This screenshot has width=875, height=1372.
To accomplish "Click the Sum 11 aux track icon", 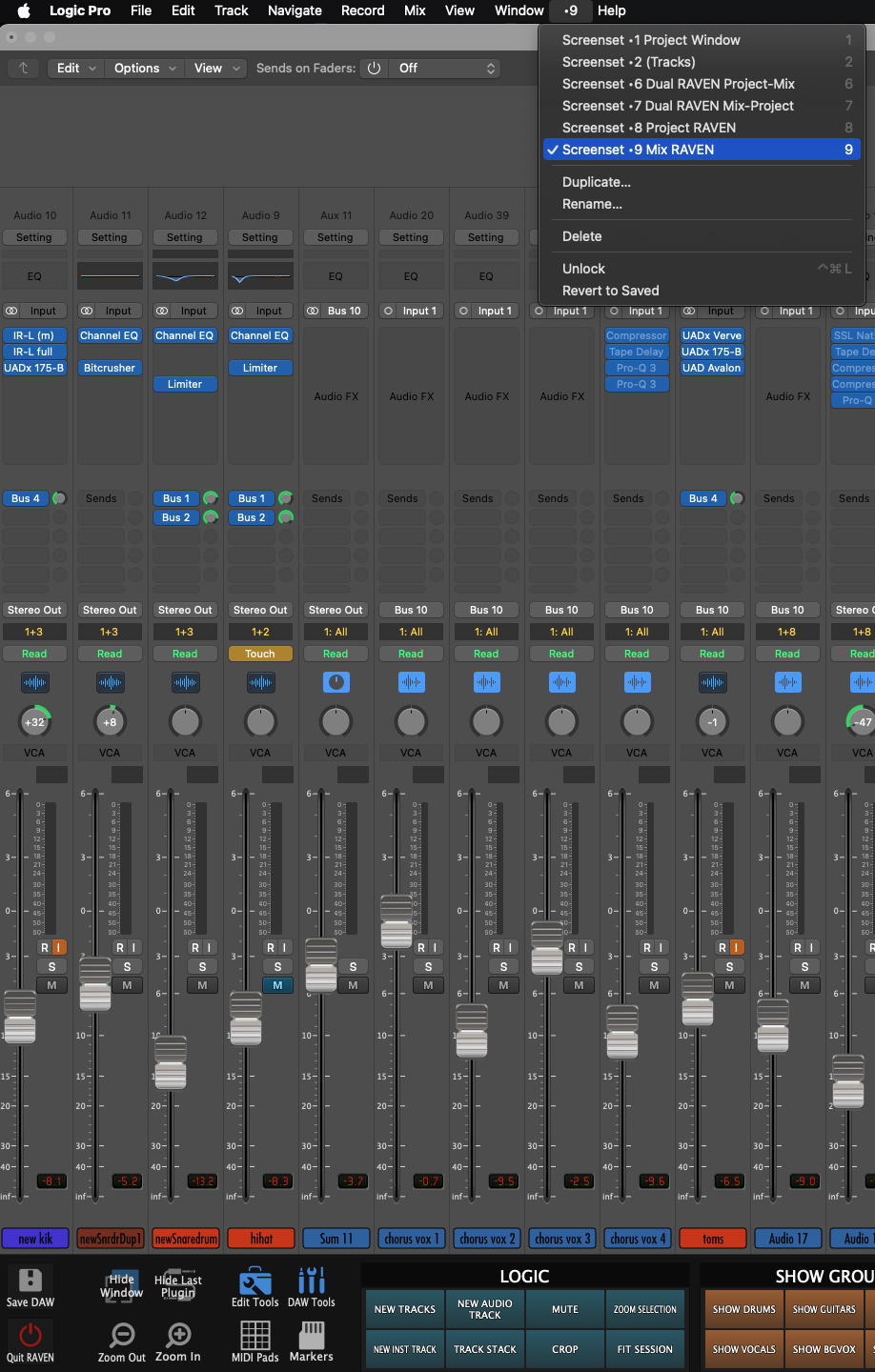I will tap(336, 682).
